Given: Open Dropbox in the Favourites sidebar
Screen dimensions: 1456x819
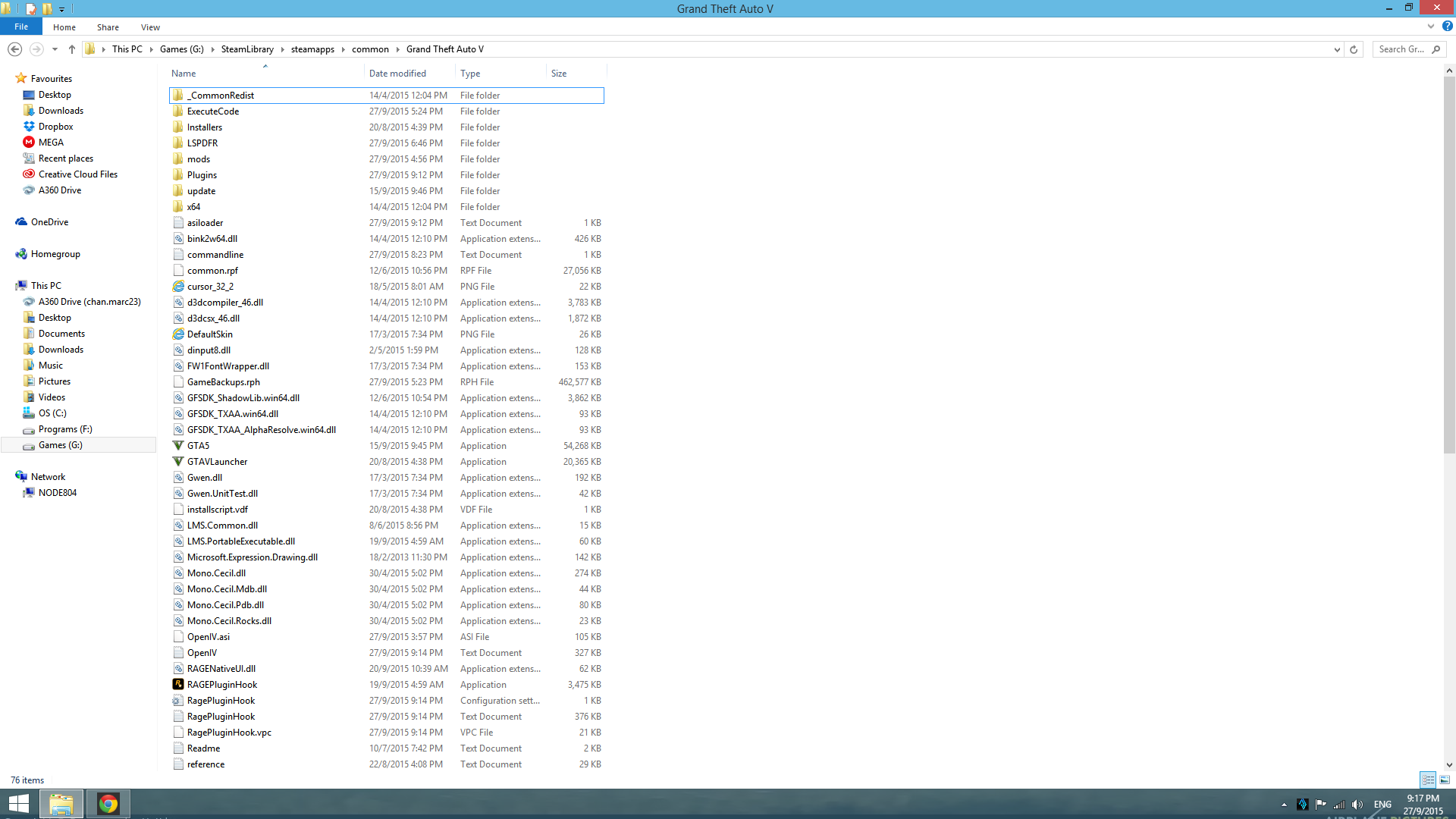Looking at the screenshot, I should point(55,127).
